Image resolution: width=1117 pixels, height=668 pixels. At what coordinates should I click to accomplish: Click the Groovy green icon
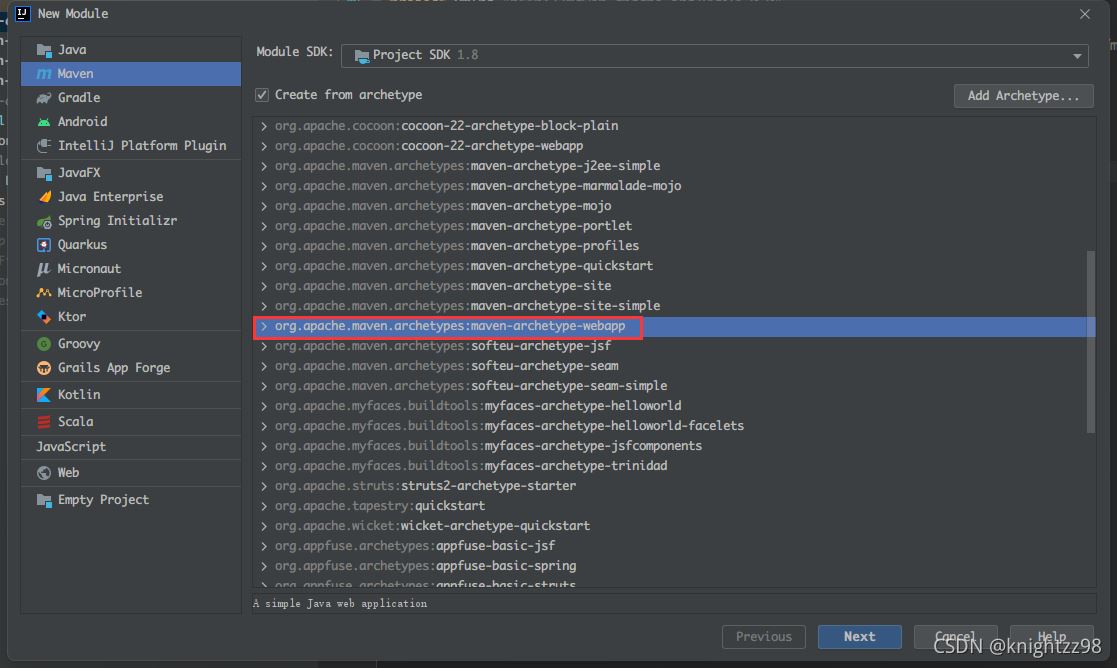click(x=44, y=344)
